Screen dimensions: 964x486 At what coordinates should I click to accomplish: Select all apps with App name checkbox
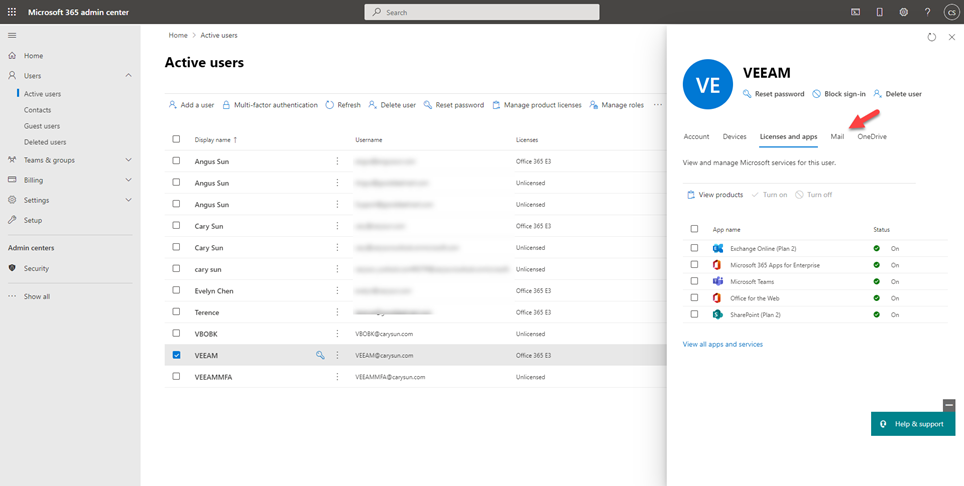click(x=694, y=229)
